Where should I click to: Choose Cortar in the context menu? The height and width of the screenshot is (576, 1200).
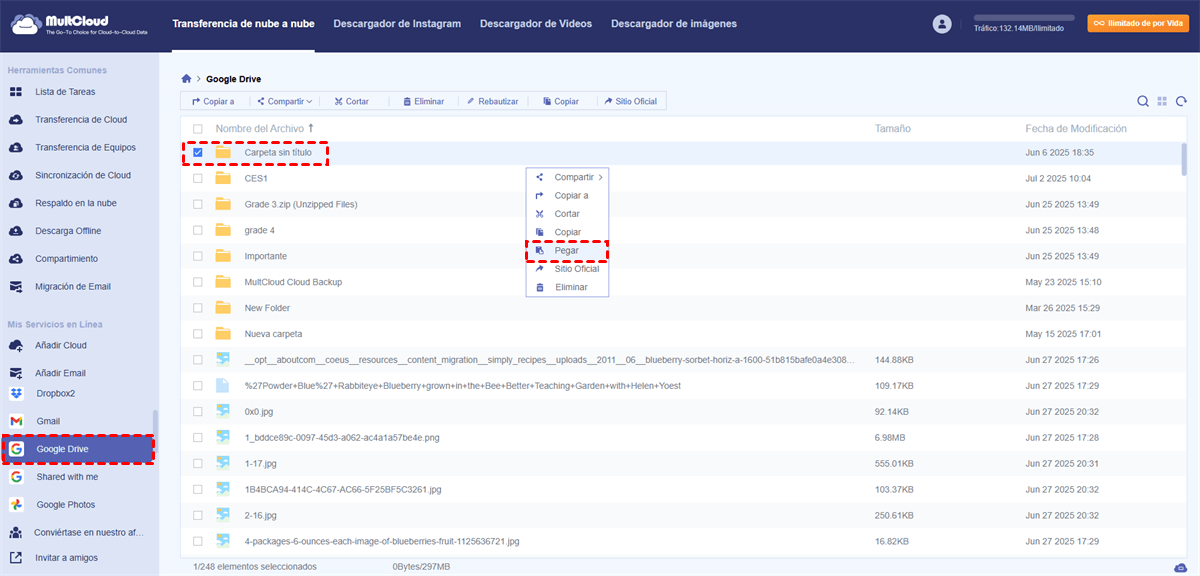[x=568, y=214]
